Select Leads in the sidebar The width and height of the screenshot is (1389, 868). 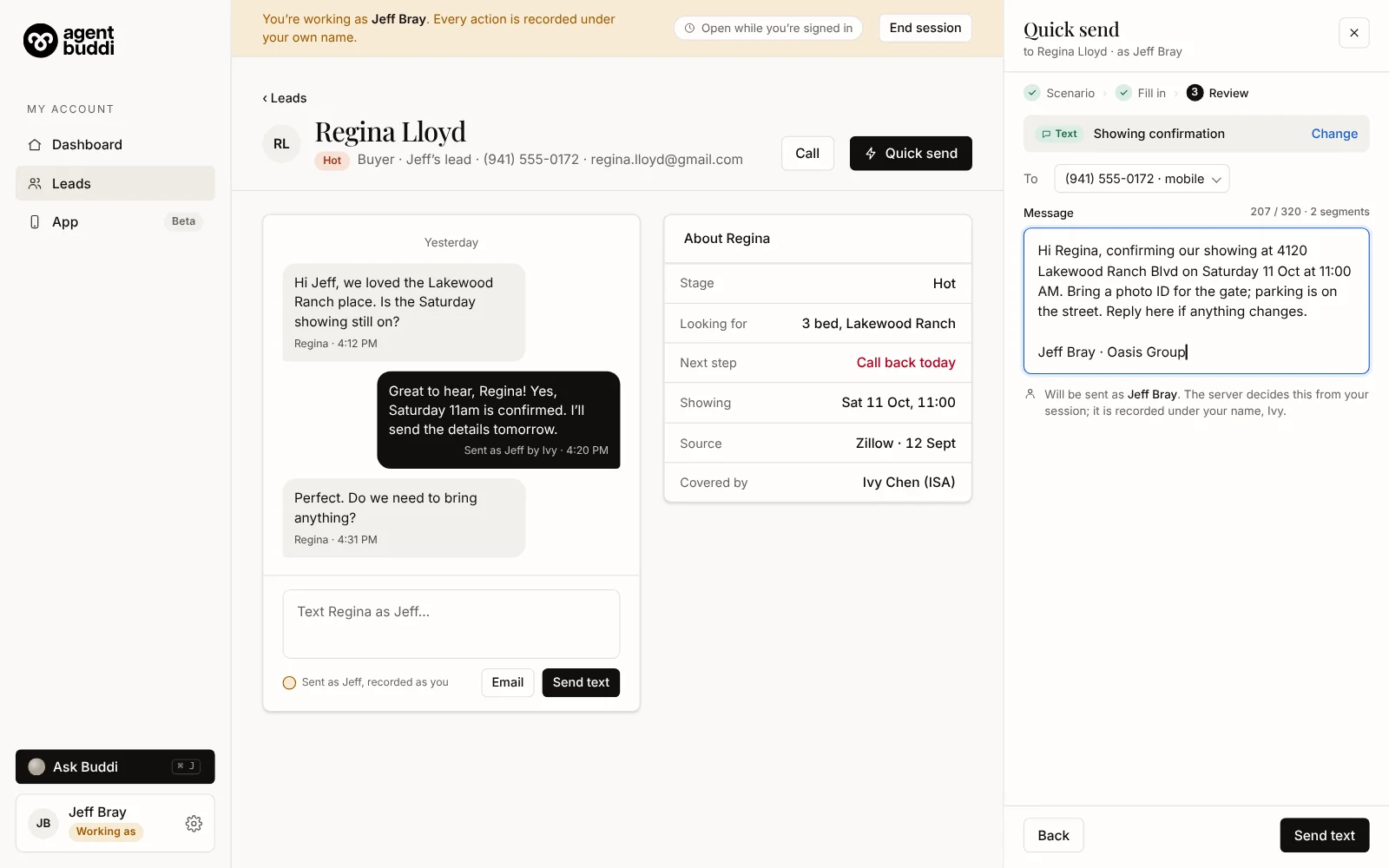click(x=115, y=183)
